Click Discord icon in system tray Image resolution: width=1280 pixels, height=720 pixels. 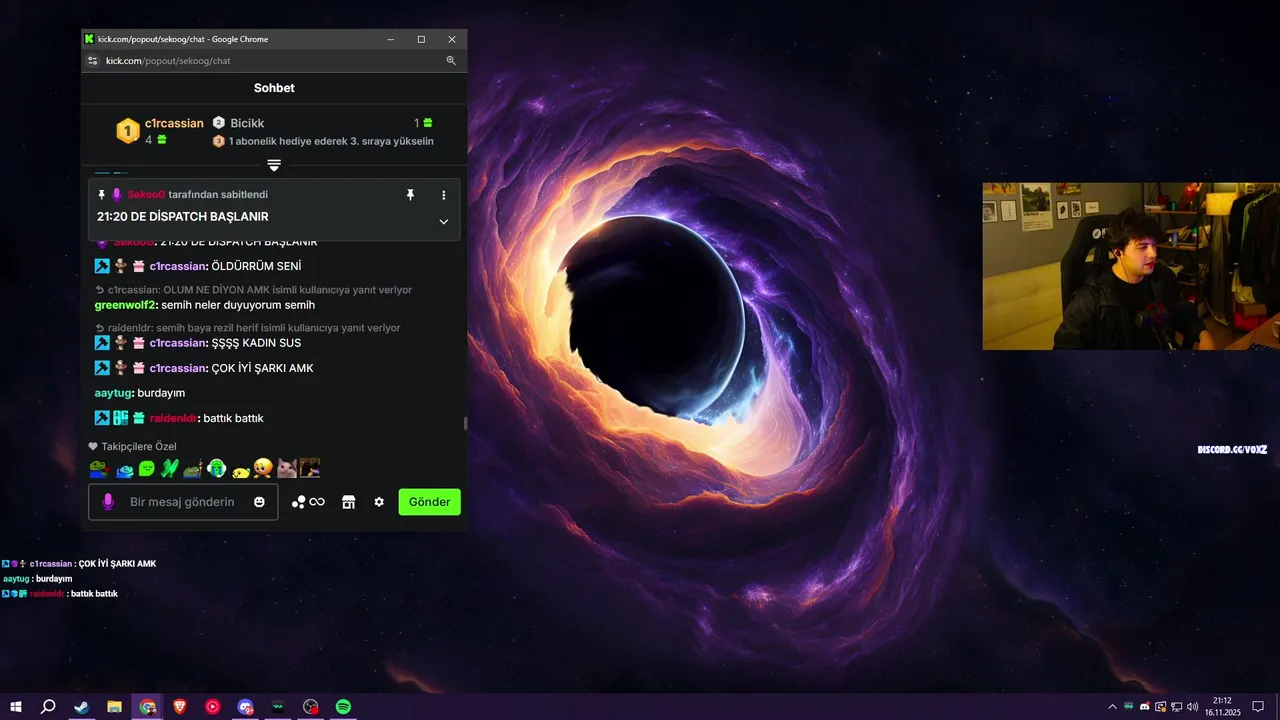point(1145,707)
